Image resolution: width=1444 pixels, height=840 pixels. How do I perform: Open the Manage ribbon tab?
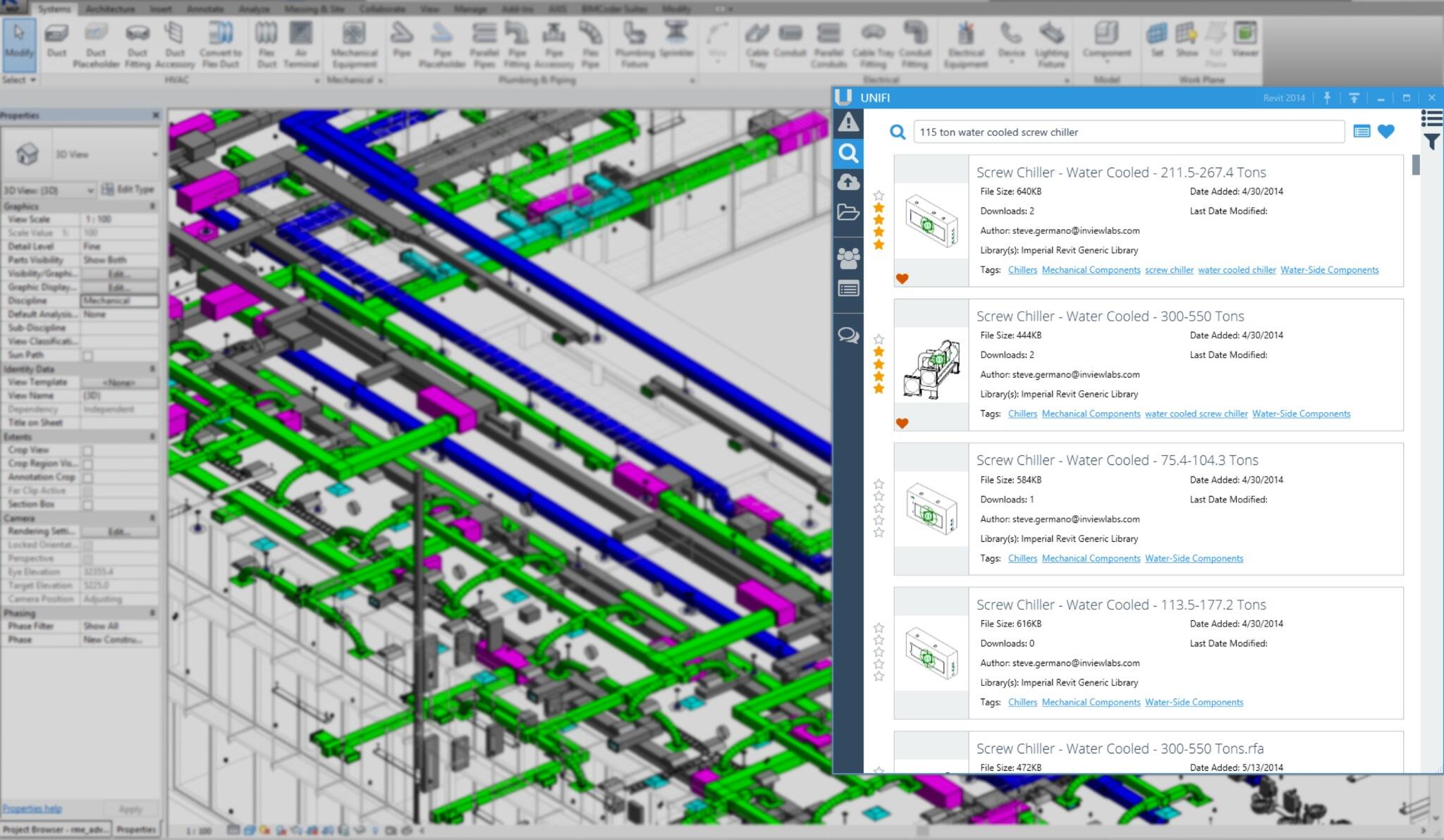(x=470, y=9)
